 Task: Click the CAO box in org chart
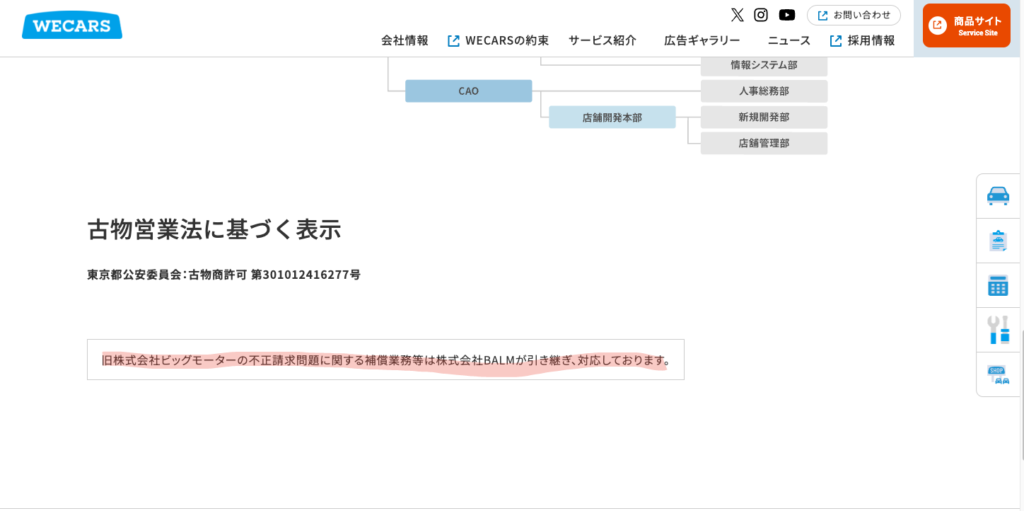(468, 91)
